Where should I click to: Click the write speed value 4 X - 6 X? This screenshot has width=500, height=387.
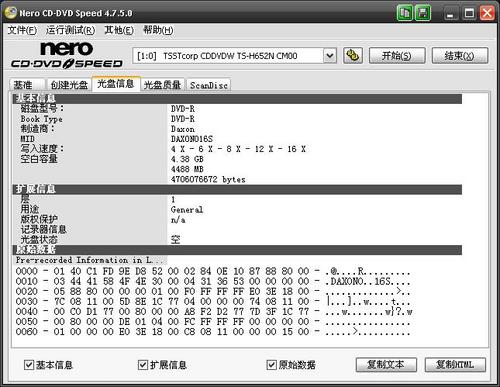point(238,149)
